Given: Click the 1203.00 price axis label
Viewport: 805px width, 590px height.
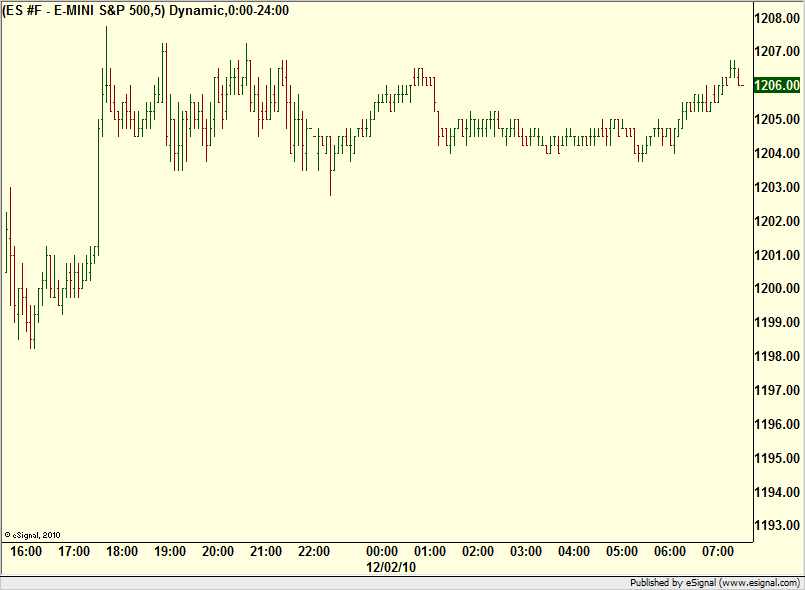Looking at the screenshot, I should tap(777, 187).
